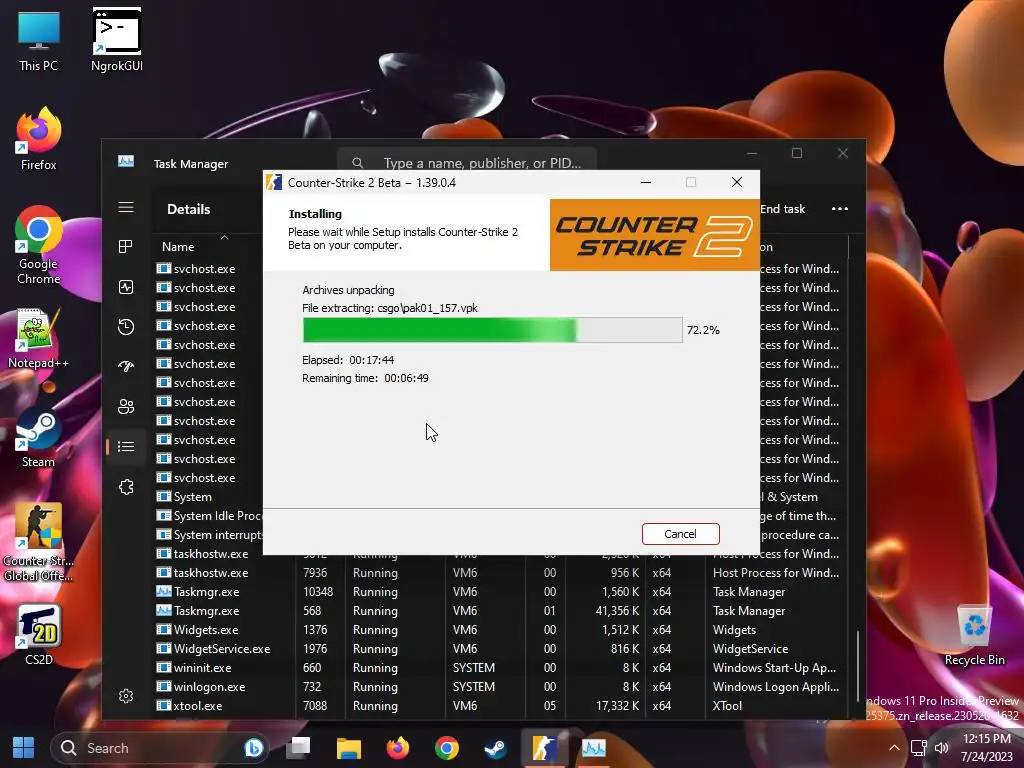Screen dimensions: 1024x768
Task: Open CS2D desktop shortcut
Action: (39, 635)
